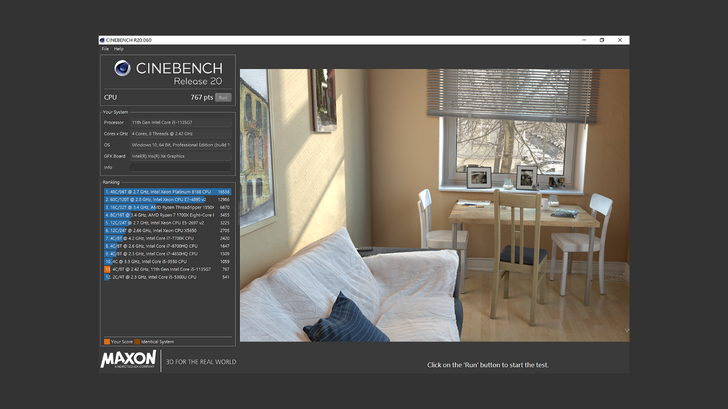The image size is (728, 409).
Task: Select the Core i7-7700K ranking row
Action: tap(167, 238)
